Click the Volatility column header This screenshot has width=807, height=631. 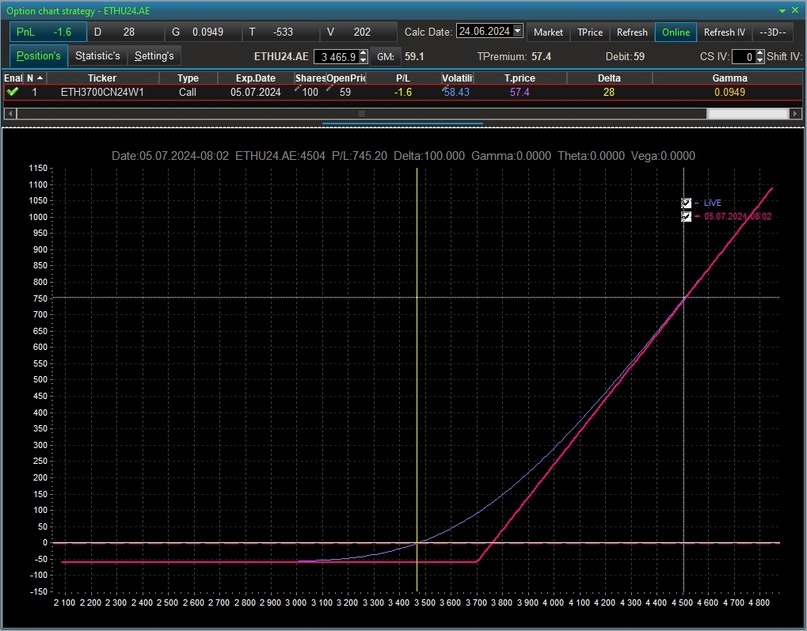[x=457, y=78]
